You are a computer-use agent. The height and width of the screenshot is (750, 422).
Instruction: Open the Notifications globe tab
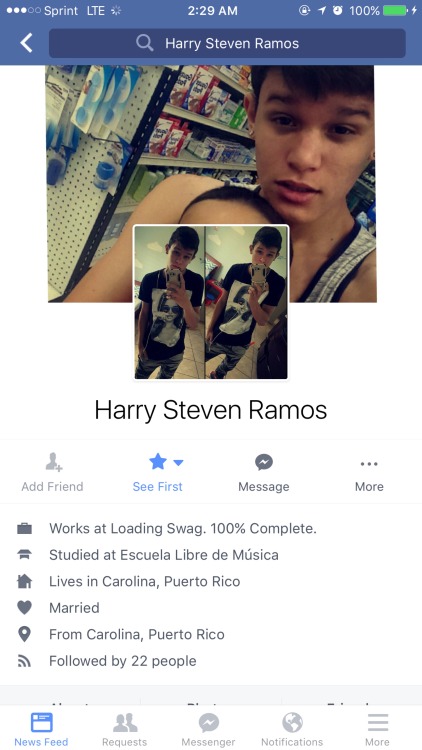[292, 729]
